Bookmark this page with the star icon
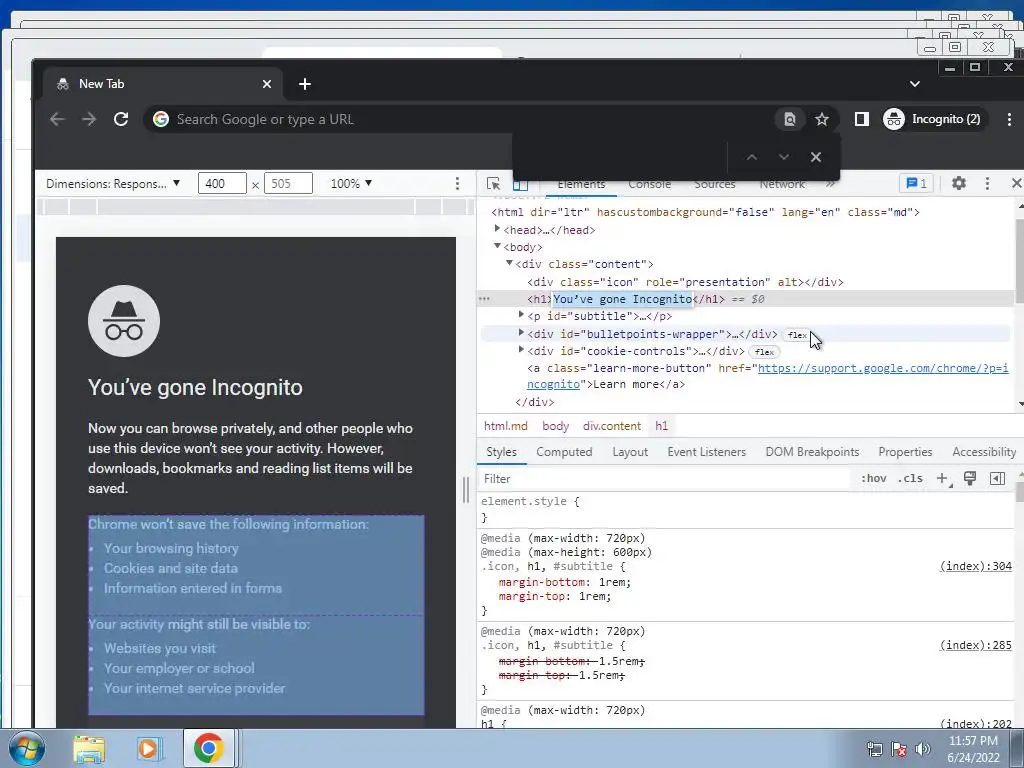Screen dimensions: 1024x768 coord(822,119)
